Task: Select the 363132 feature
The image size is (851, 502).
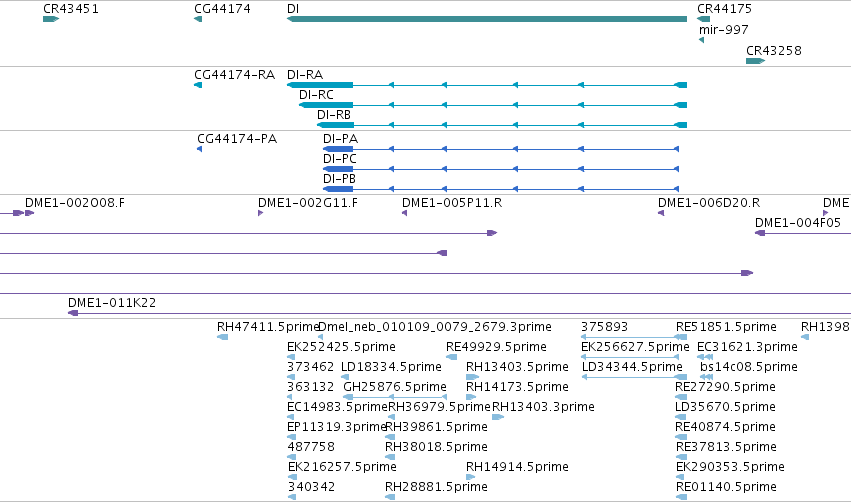Action: coord(291,397)
